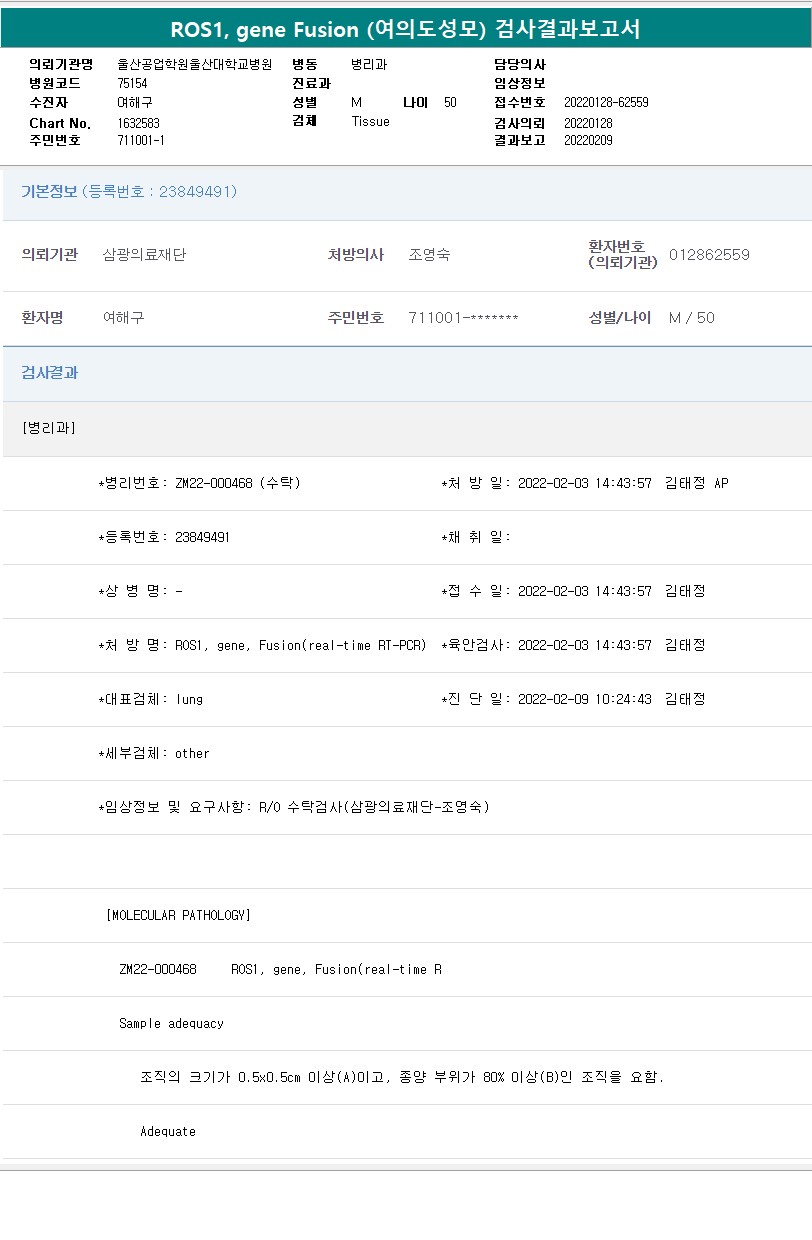Select pathology number 'ZM22-000468 (수탁)'

coord(237,483)
